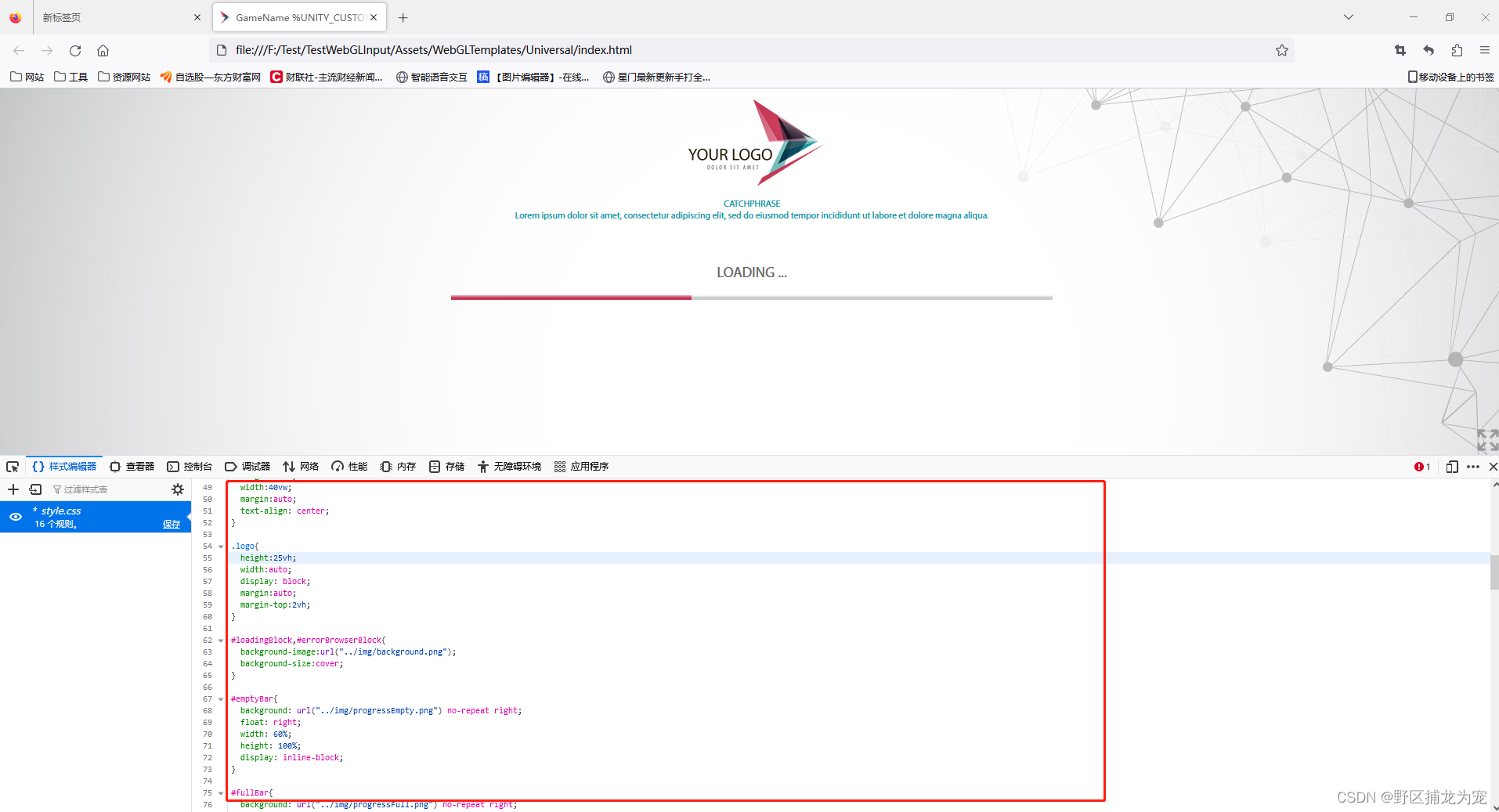1499x812 pixels.
Task: Open the devtools three-dot menu
Action: pyautogui.click(x=1473, y=466)
